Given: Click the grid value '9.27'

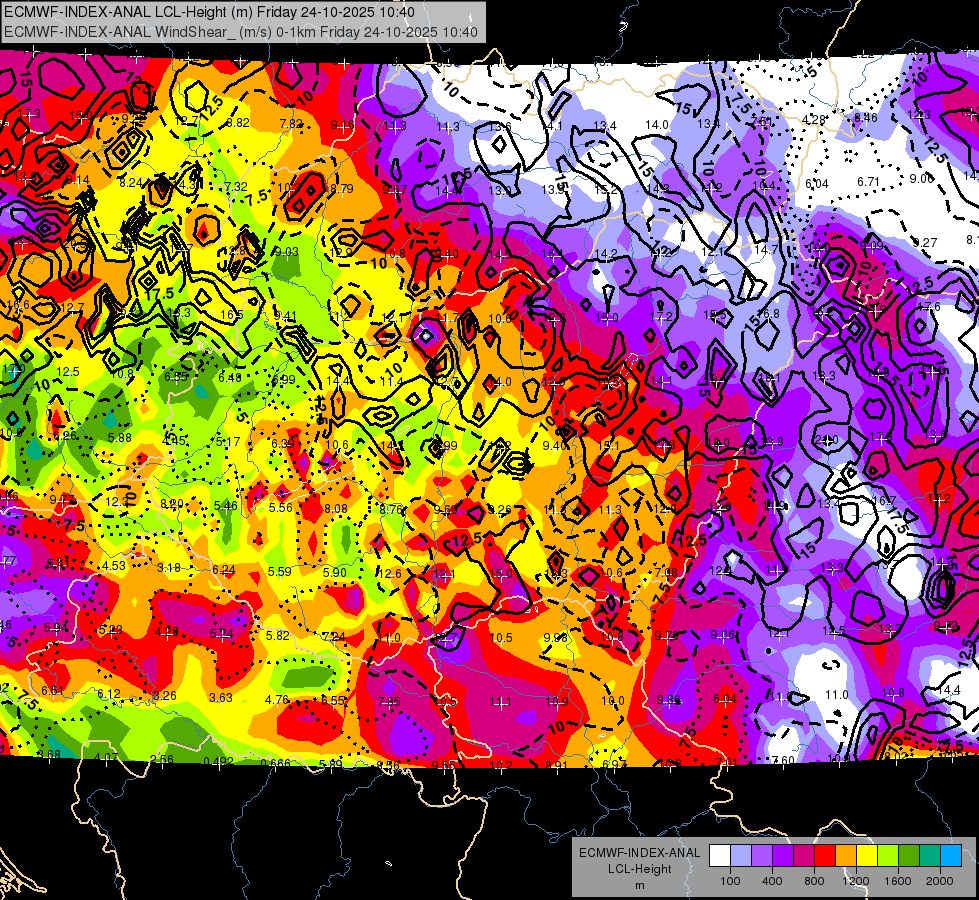Looking at the screenshot, I should [x=925, y=242].
